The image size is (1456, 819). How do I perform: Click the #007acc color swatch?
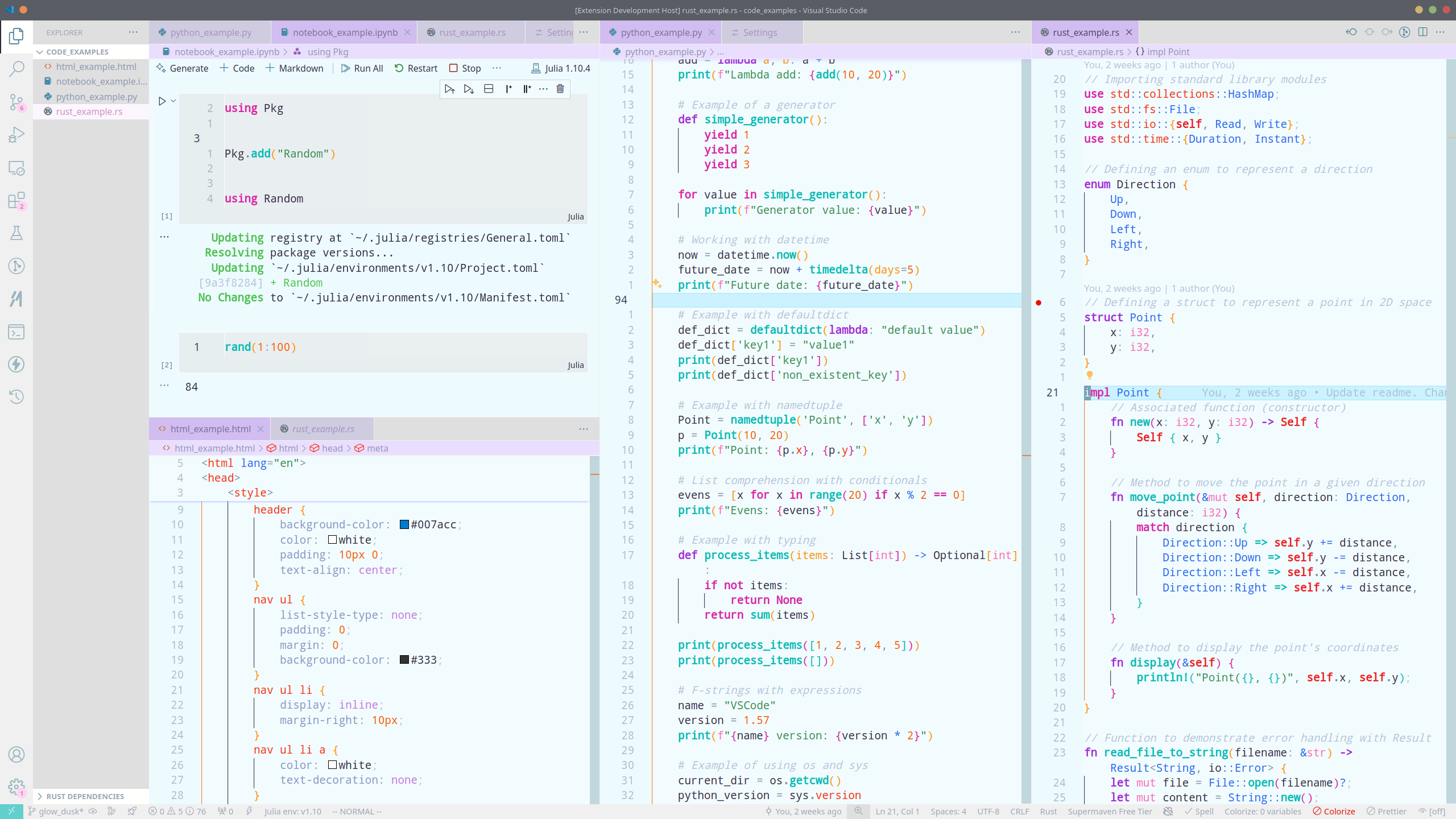[x=404, y=524]
